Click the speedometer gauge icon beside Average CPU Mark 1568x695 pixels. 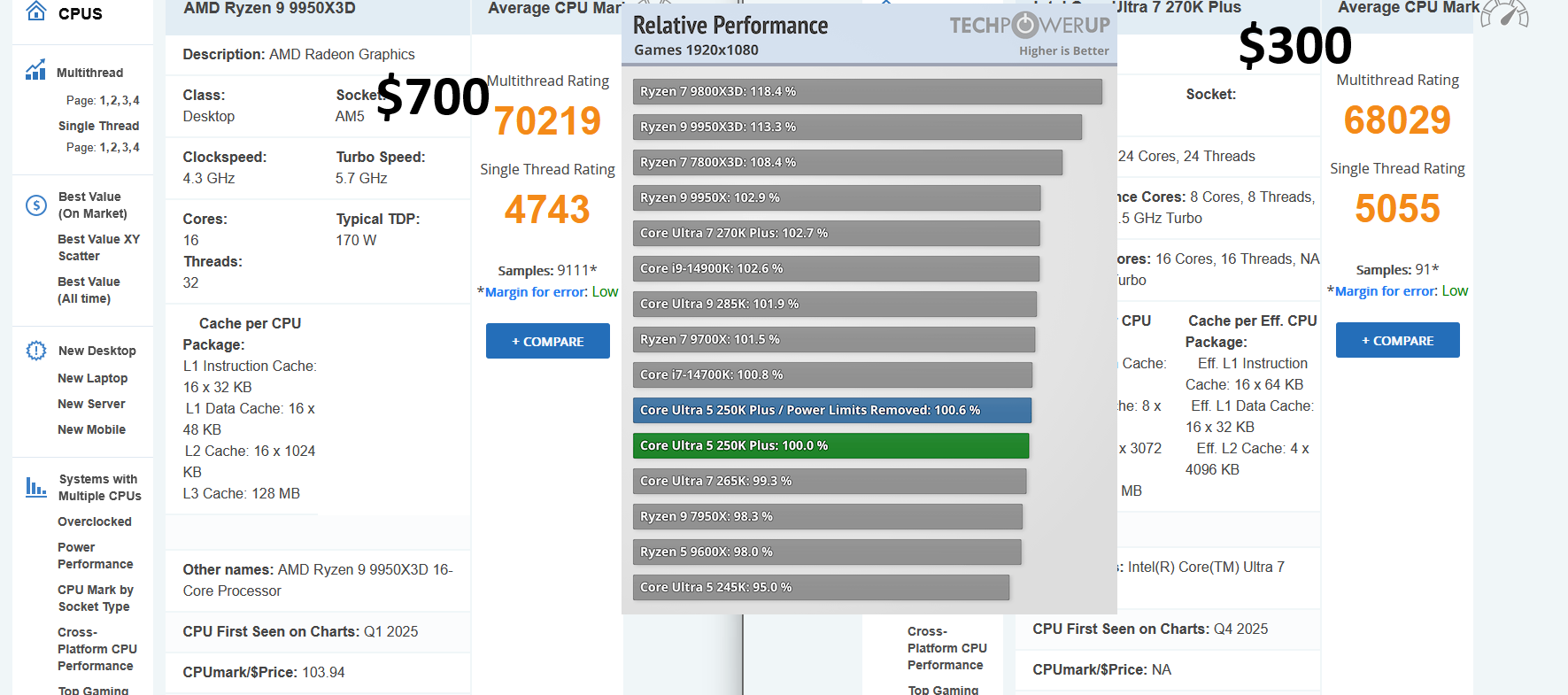pyautogui.click(x=1505, y=13)
